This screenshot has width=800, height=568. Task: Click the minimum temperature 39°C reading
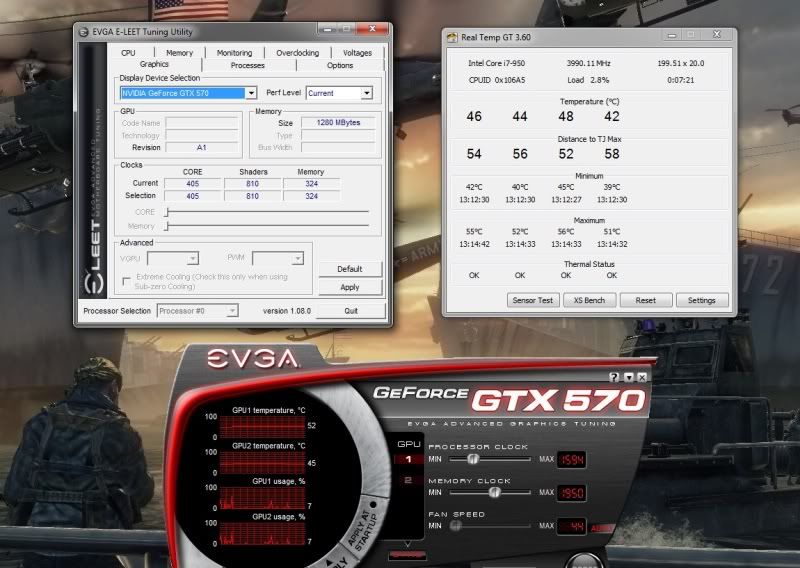pos(612,187)
